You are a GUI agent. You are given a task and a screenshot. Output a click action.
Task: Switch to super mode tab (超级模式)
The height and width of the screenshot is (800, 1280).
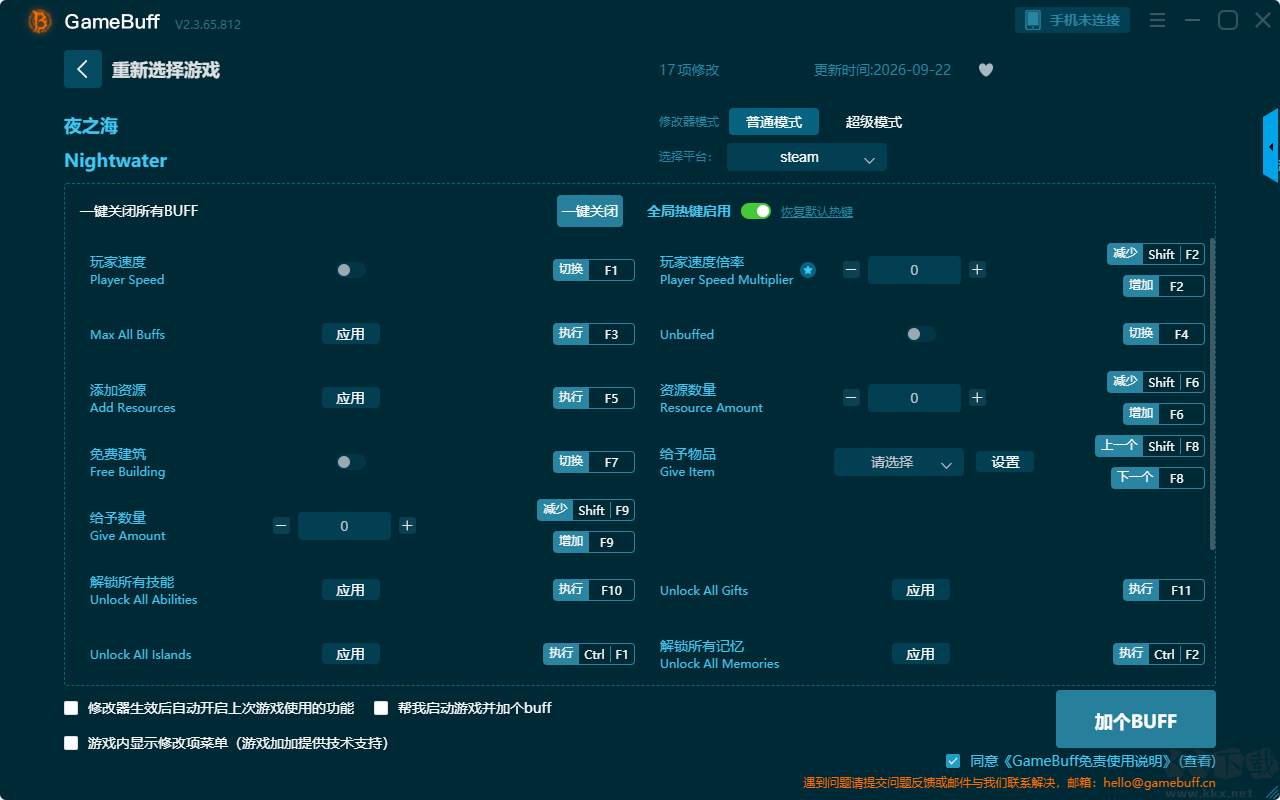(x=874, y=122)
